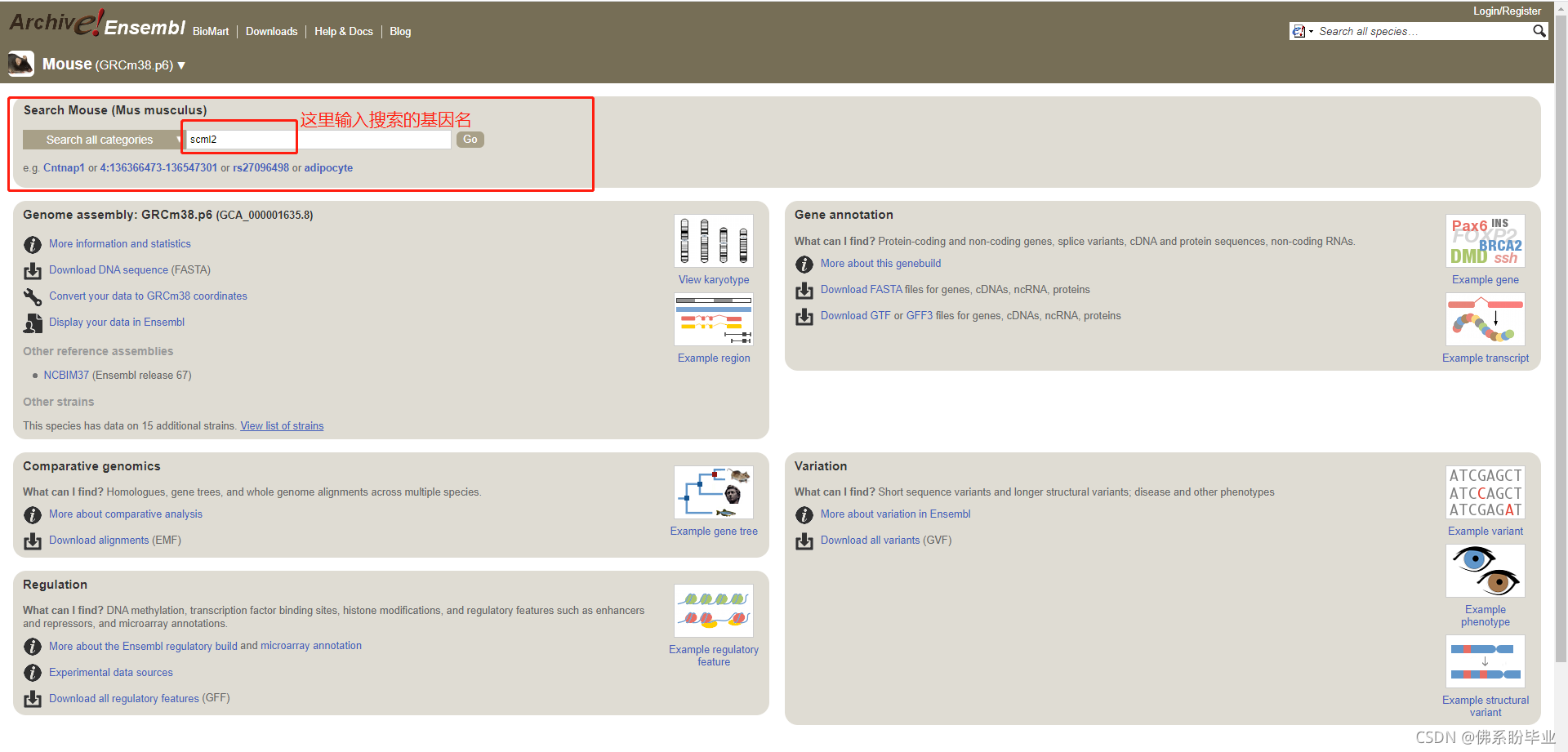The image size is (1568, 752).
Task: Click the Example region thumbnail image
Action: (x=714, y=319)
